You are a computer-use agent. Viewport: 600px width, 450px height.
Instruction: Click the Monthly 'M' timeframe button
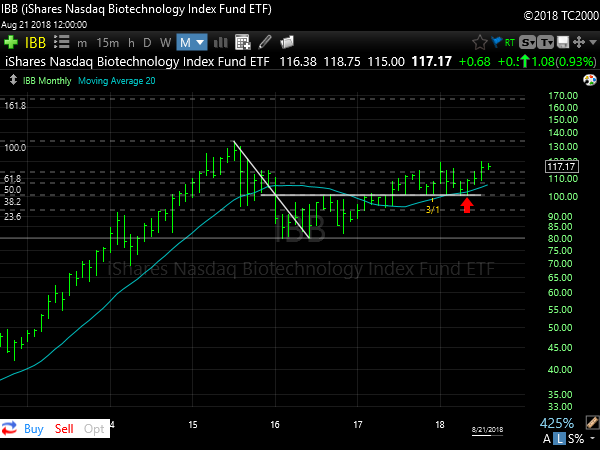click(x=185, y=42)
